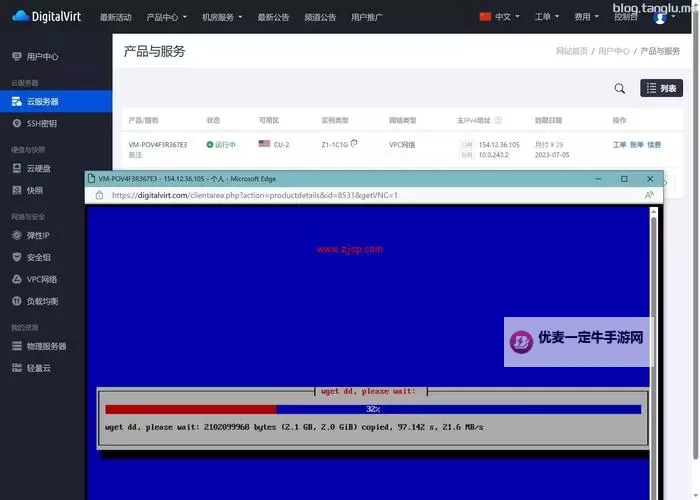Maximize the Edge VNC window
The image size is (700, 500).
(x=624, y=179)
